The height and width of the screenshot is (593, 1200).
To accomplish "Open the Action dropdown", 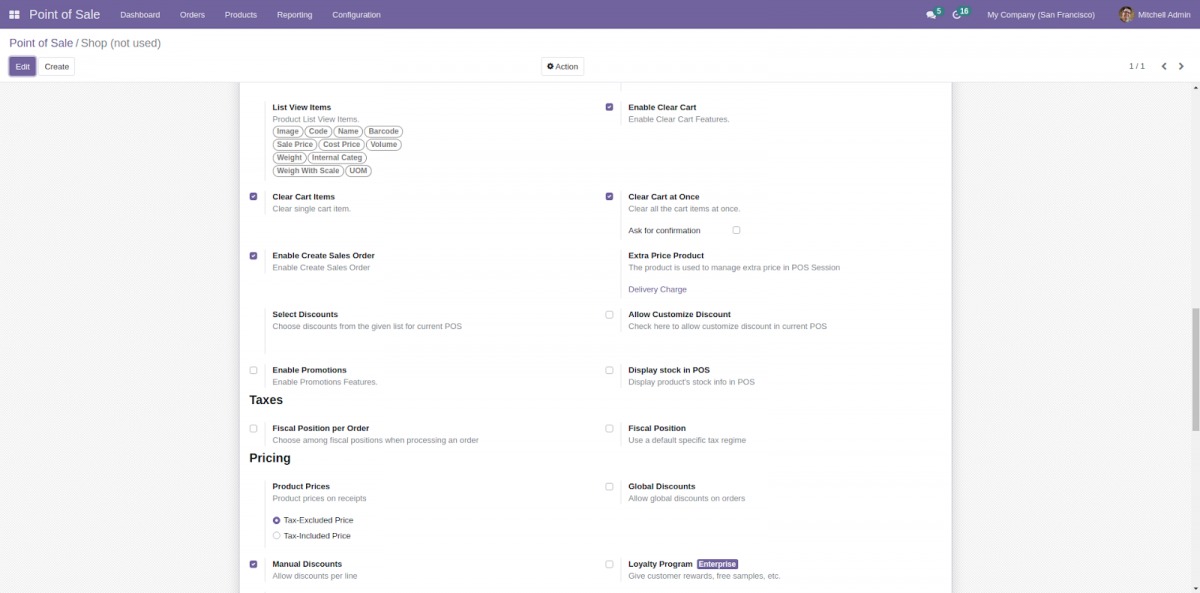I will click(x=562, y=67).
